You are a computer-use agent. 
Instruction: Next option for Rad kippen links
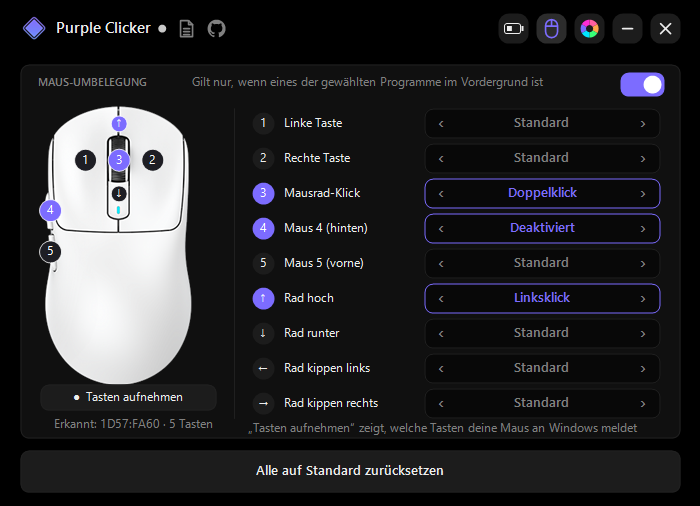click(x=643, y=369)
